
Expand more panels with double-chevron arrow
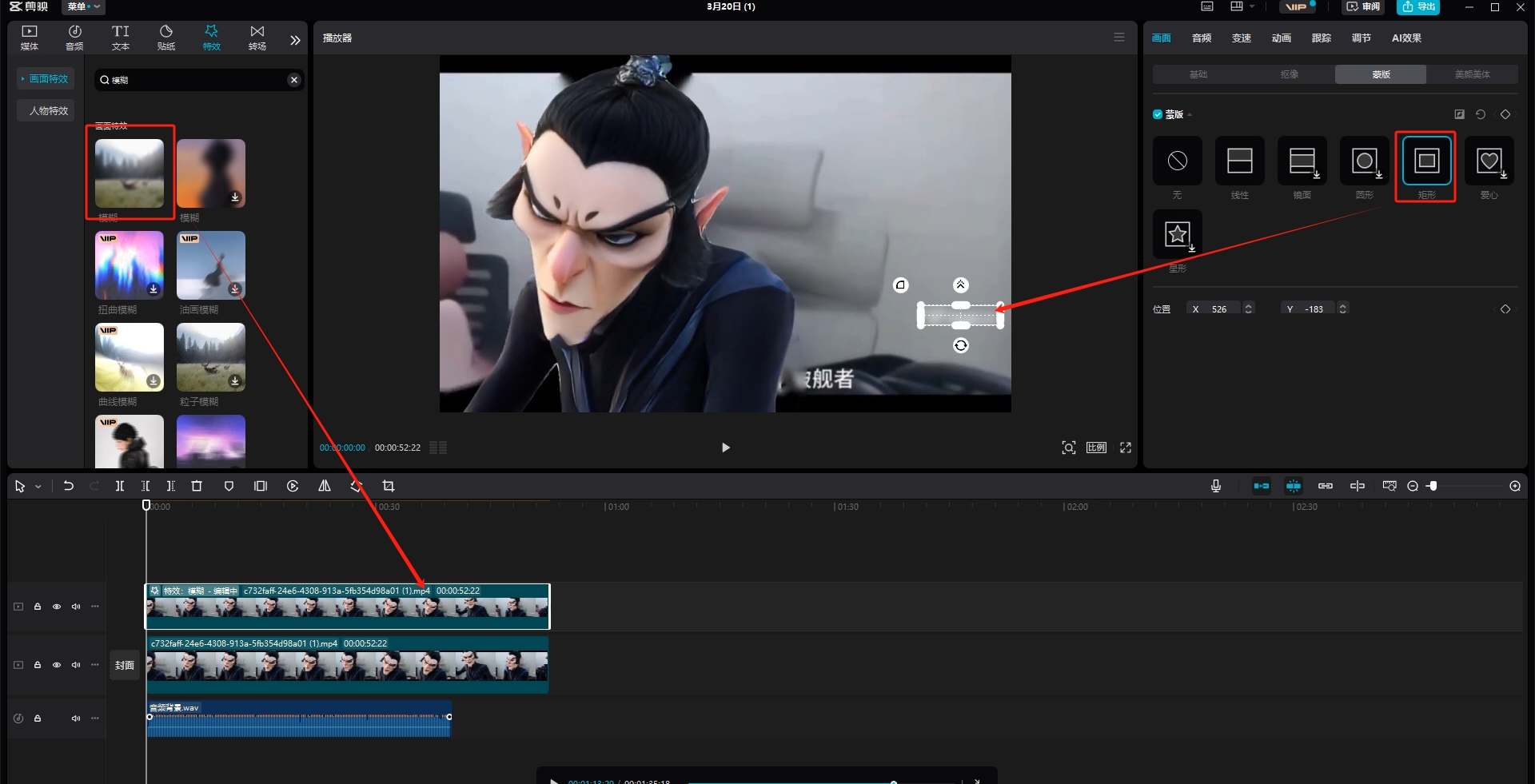pos(295,40)
